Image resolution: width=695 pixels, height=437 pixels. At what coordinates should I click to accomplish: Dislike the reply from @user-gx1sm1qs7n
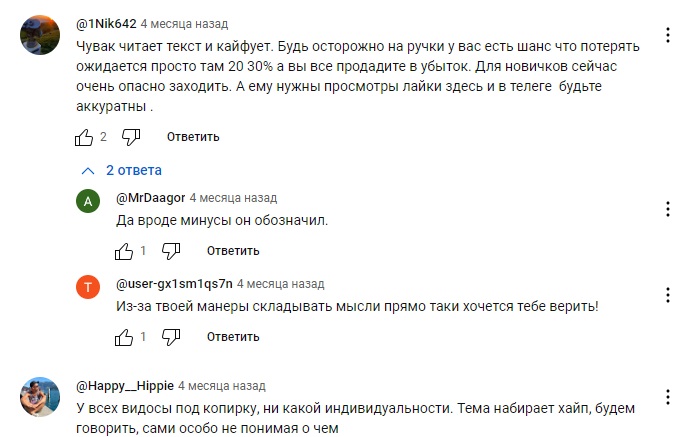pos(170,337)
